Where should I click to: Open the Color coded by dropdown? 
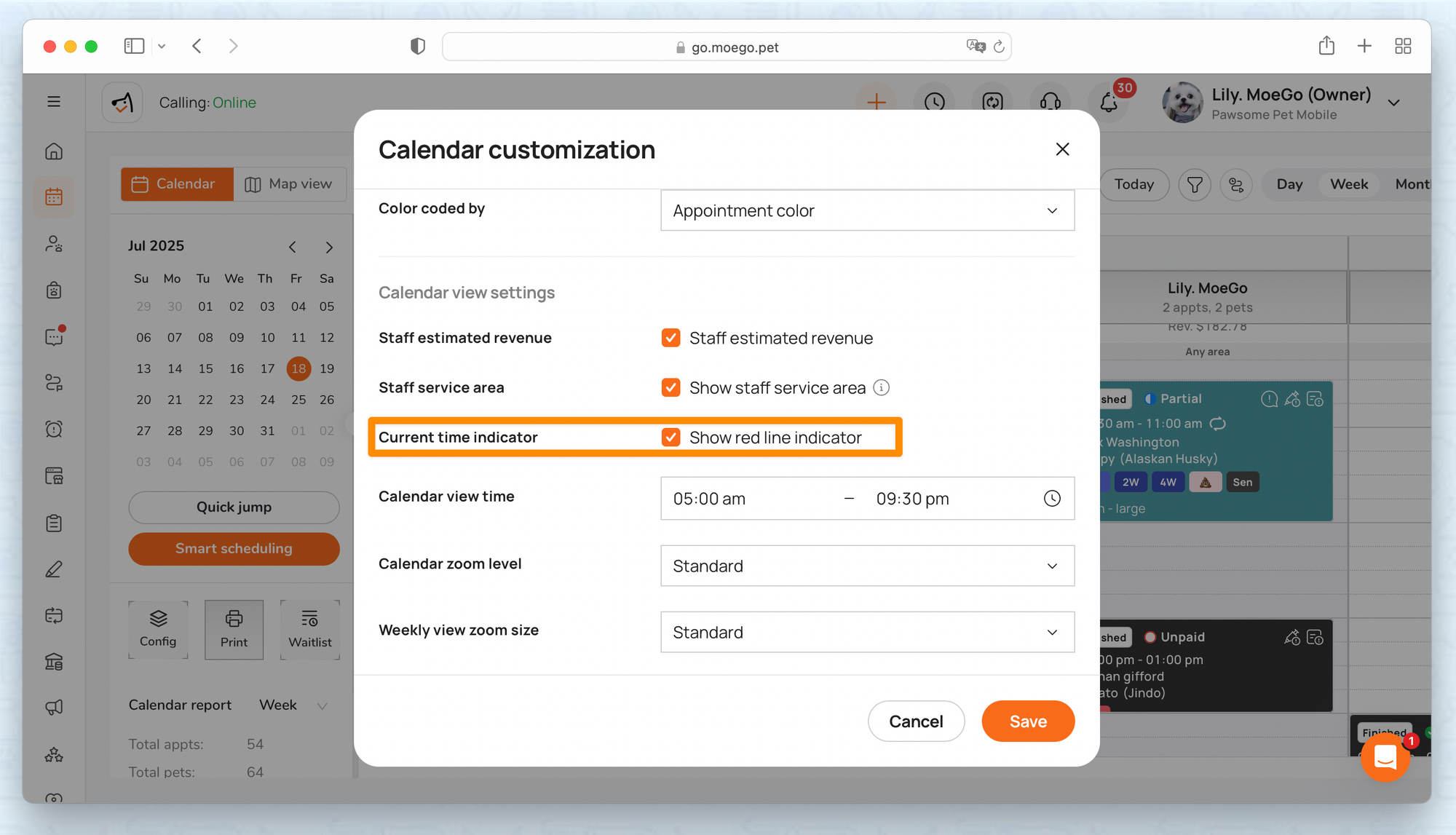[x=867, y=211]
